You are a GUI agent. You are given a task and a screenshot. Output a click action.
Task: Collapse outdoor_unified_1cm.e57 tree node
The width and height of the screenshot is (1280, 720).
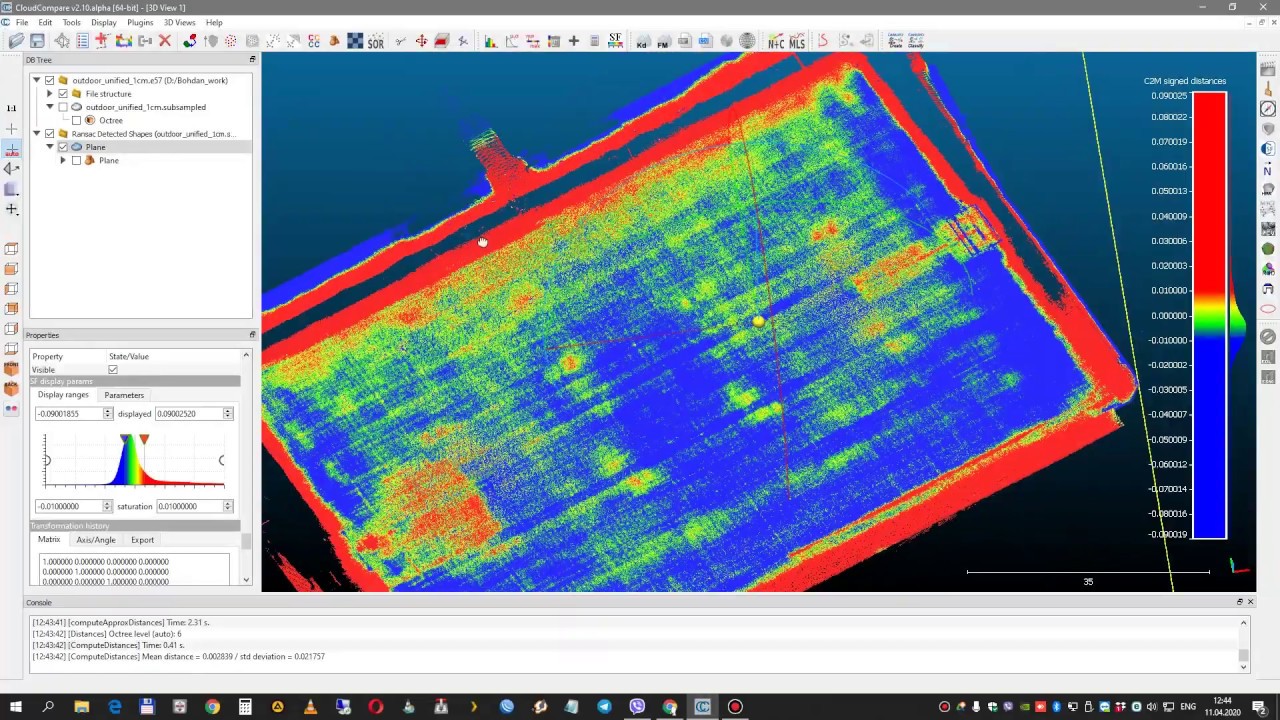(x=36, y=80)
